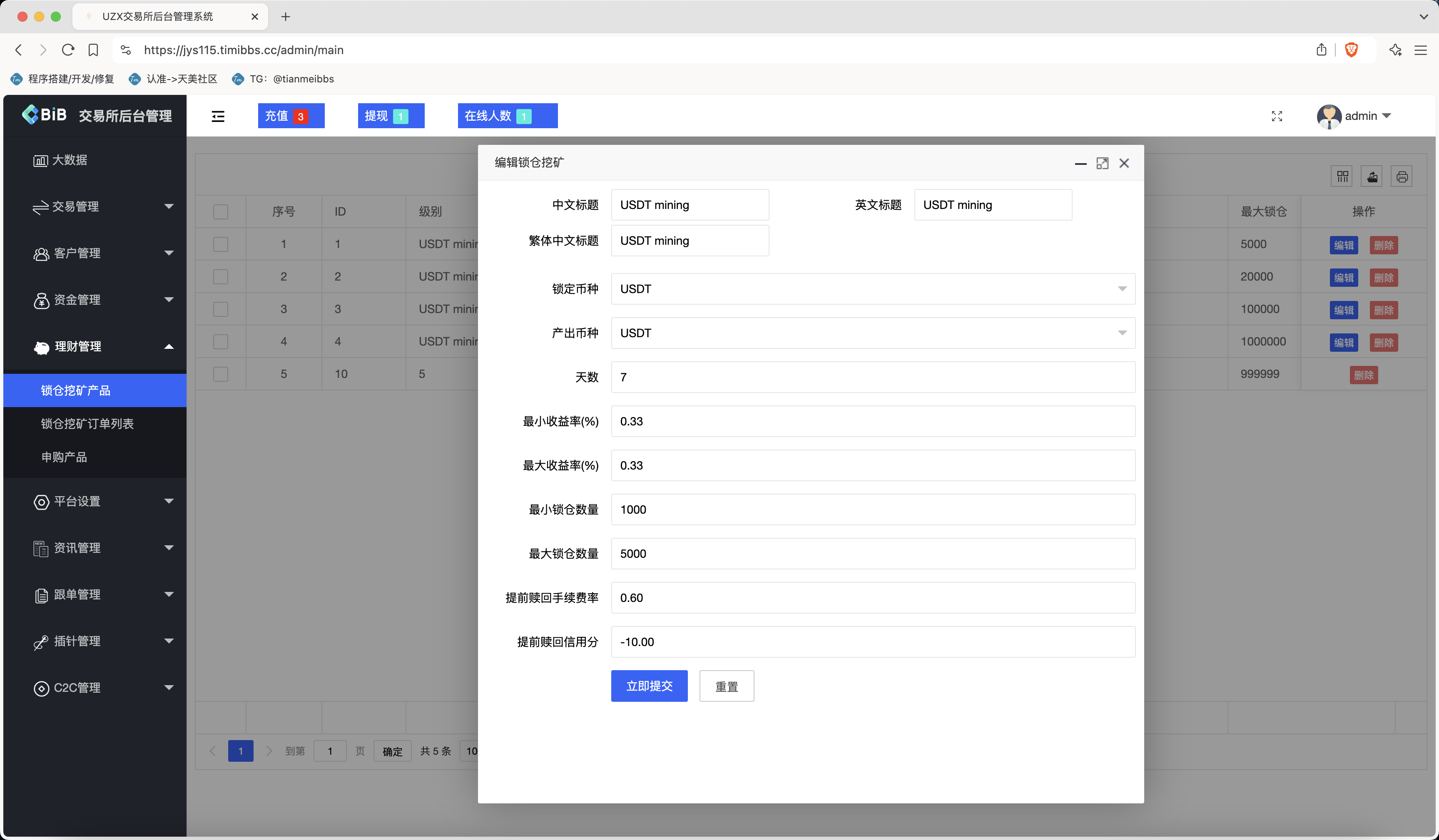Check the select-all checkbox in table header

coord(220,212)
